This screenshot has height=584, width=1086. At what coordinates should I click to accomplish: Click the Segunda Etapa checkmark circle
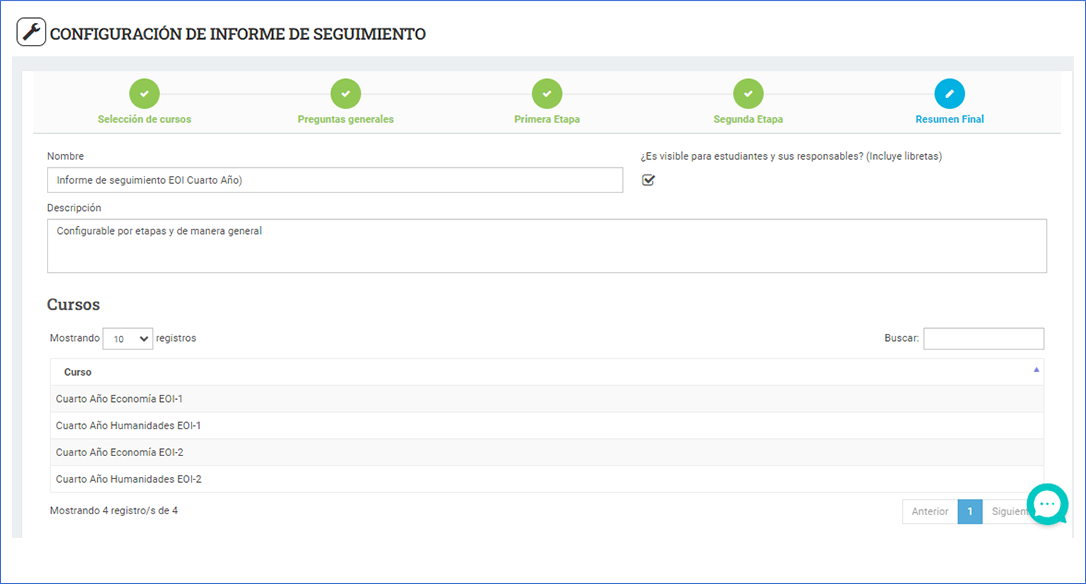tap(748, 94)
